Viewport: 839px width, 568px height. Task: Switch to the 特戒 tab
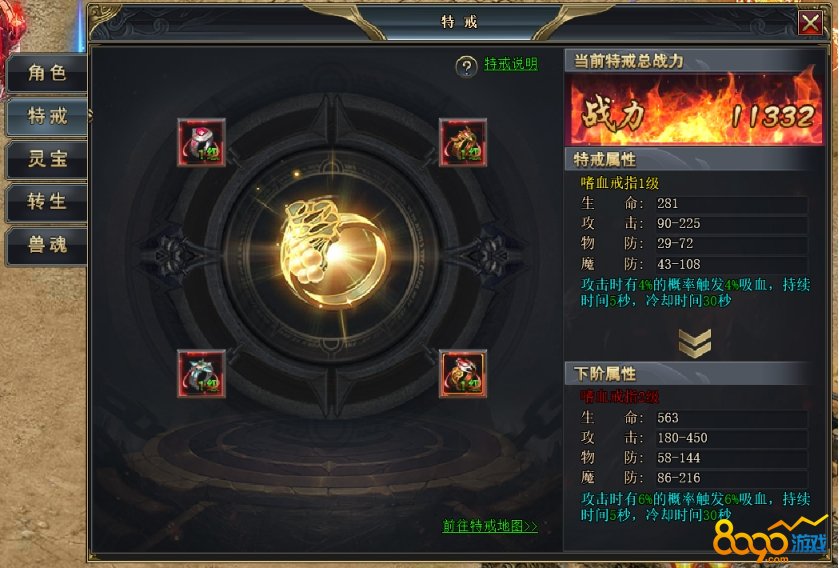click(47, 116)
